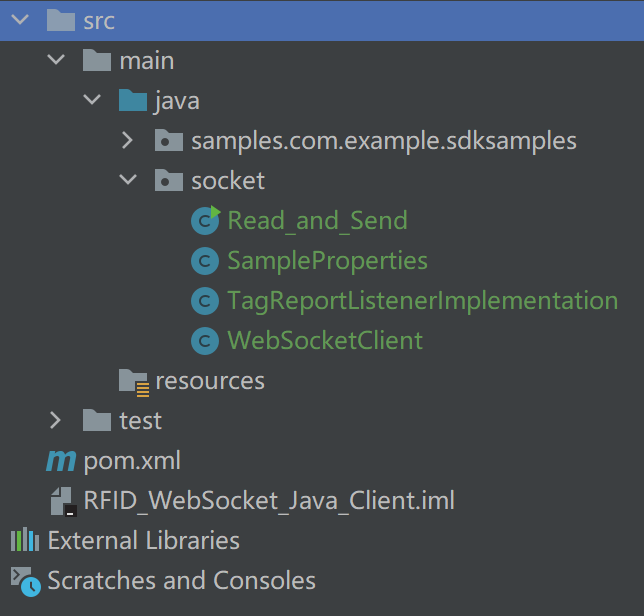
Task: Click the TagReportListenerImplementation class icon
Action: pyautogui.click(x=205, y=301)
